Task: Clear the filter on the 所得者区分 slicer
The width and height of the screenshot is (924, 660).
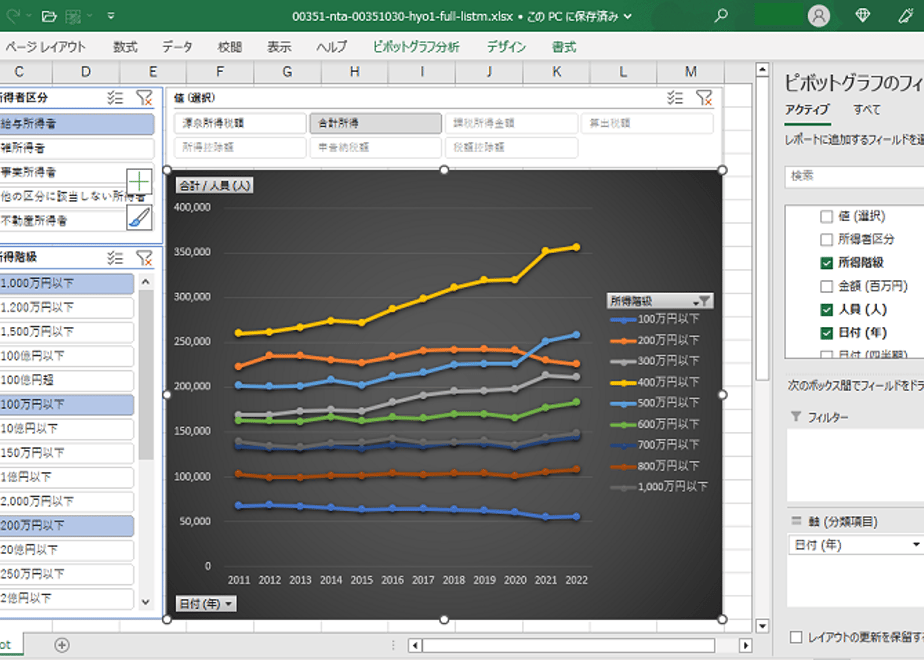Action: point(144,98)
